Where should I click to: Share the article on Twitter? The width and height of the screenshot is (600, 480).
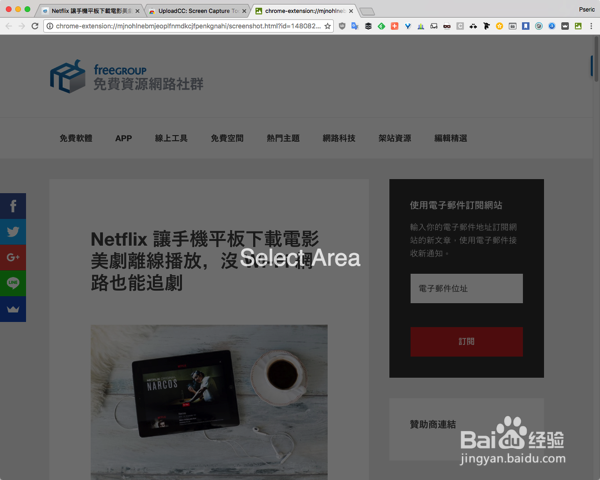(13, 232)
